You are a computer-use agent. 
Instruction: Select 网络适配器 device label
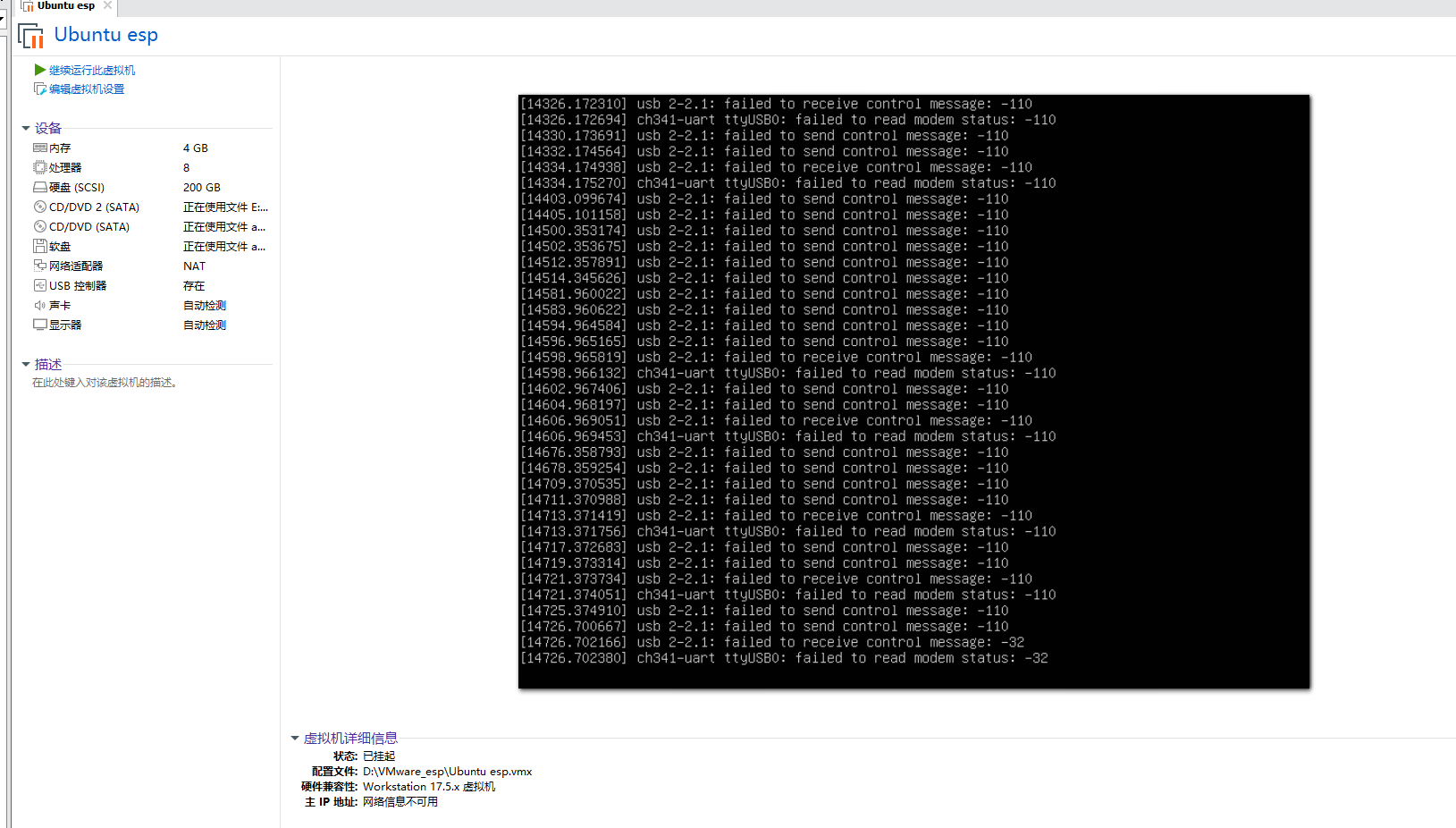(x=76, y=266)
